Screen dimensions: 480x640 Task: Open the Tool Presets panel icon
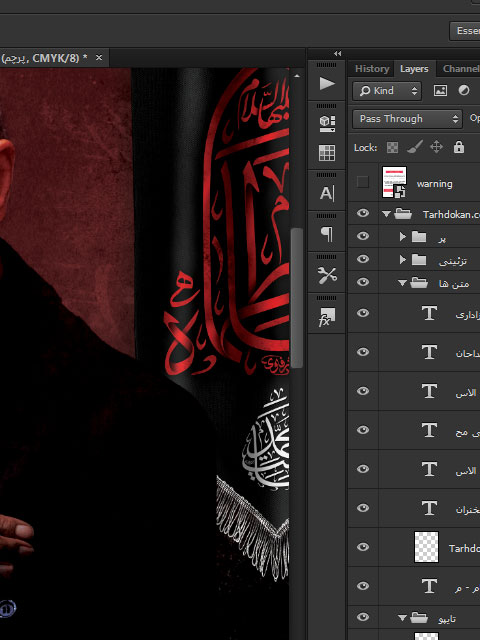(327, 276)
